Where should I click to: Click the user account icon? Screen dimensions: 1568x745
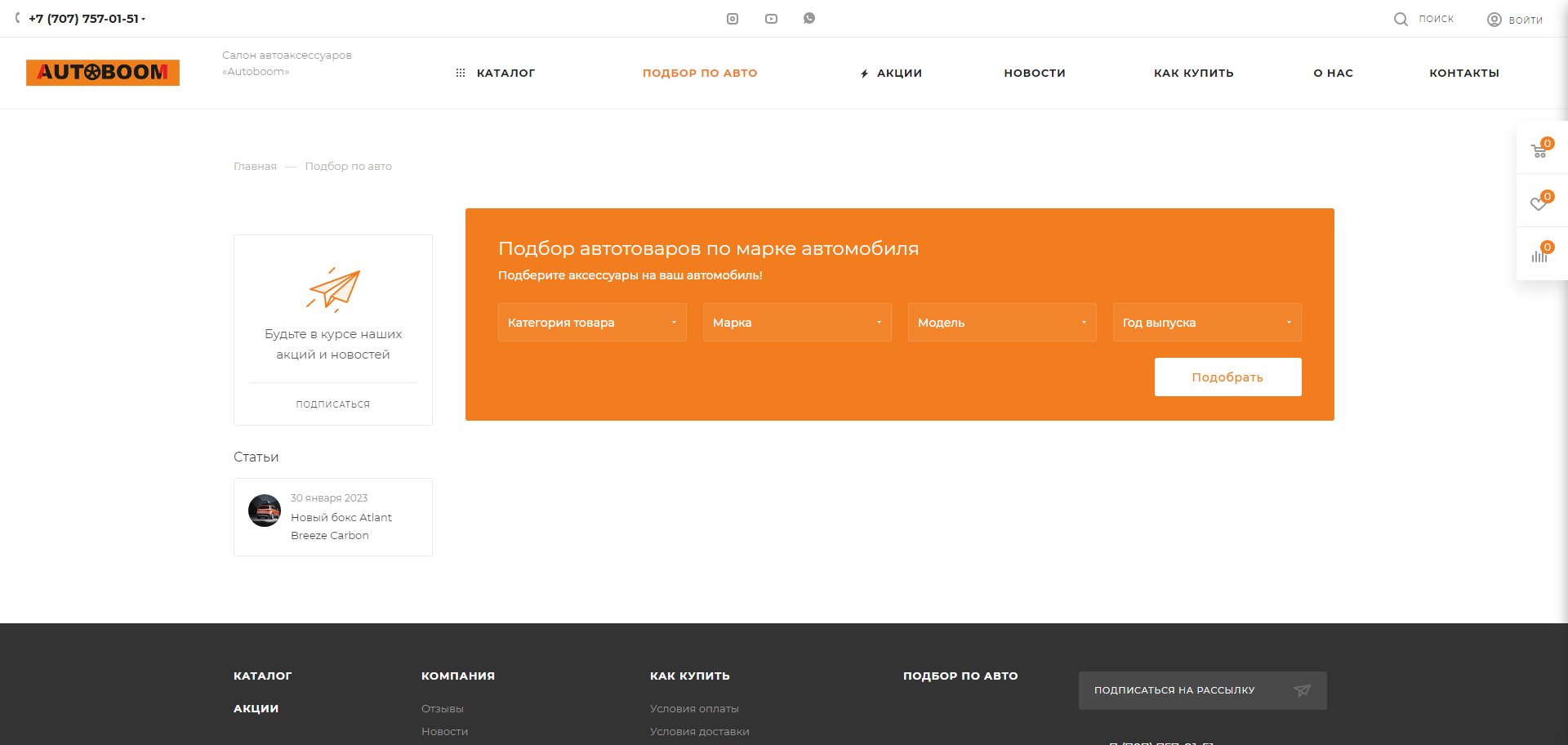(x=1494, y=20)
